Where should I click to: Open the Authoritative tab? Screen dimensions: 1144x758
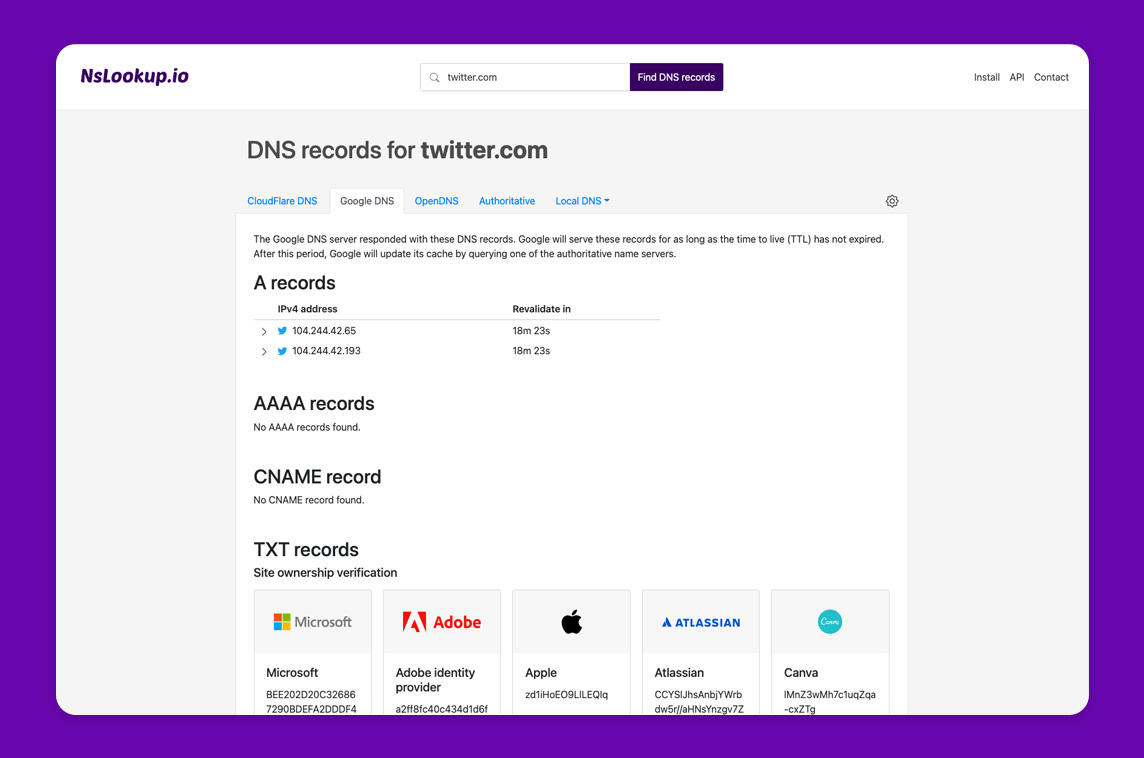(507, 201)
